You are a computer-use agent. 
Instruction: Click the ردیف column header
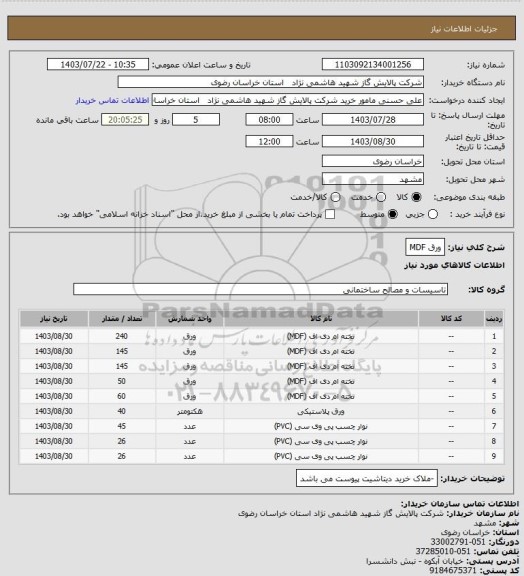pos(494,318)
